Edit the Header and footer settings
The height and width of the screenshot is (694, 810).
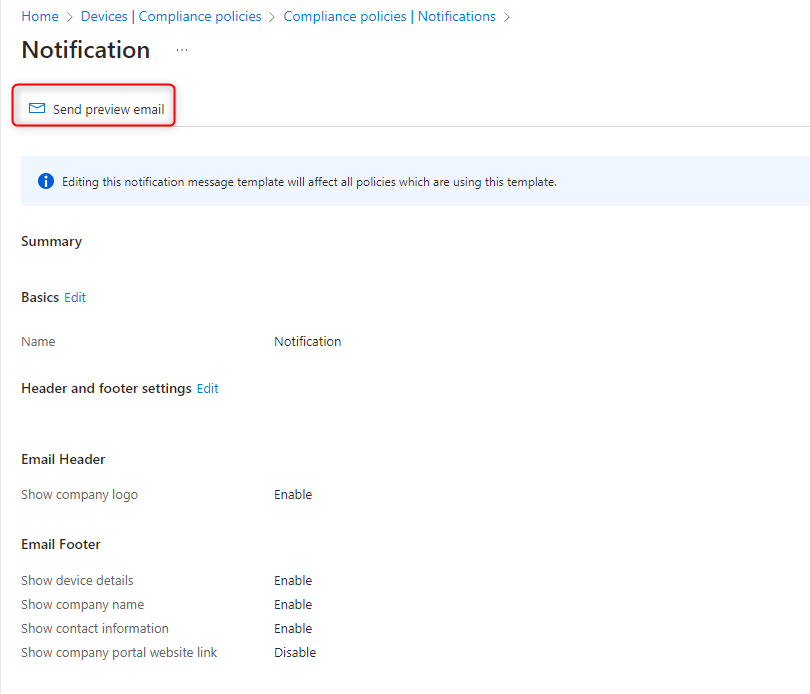(207, 388)
